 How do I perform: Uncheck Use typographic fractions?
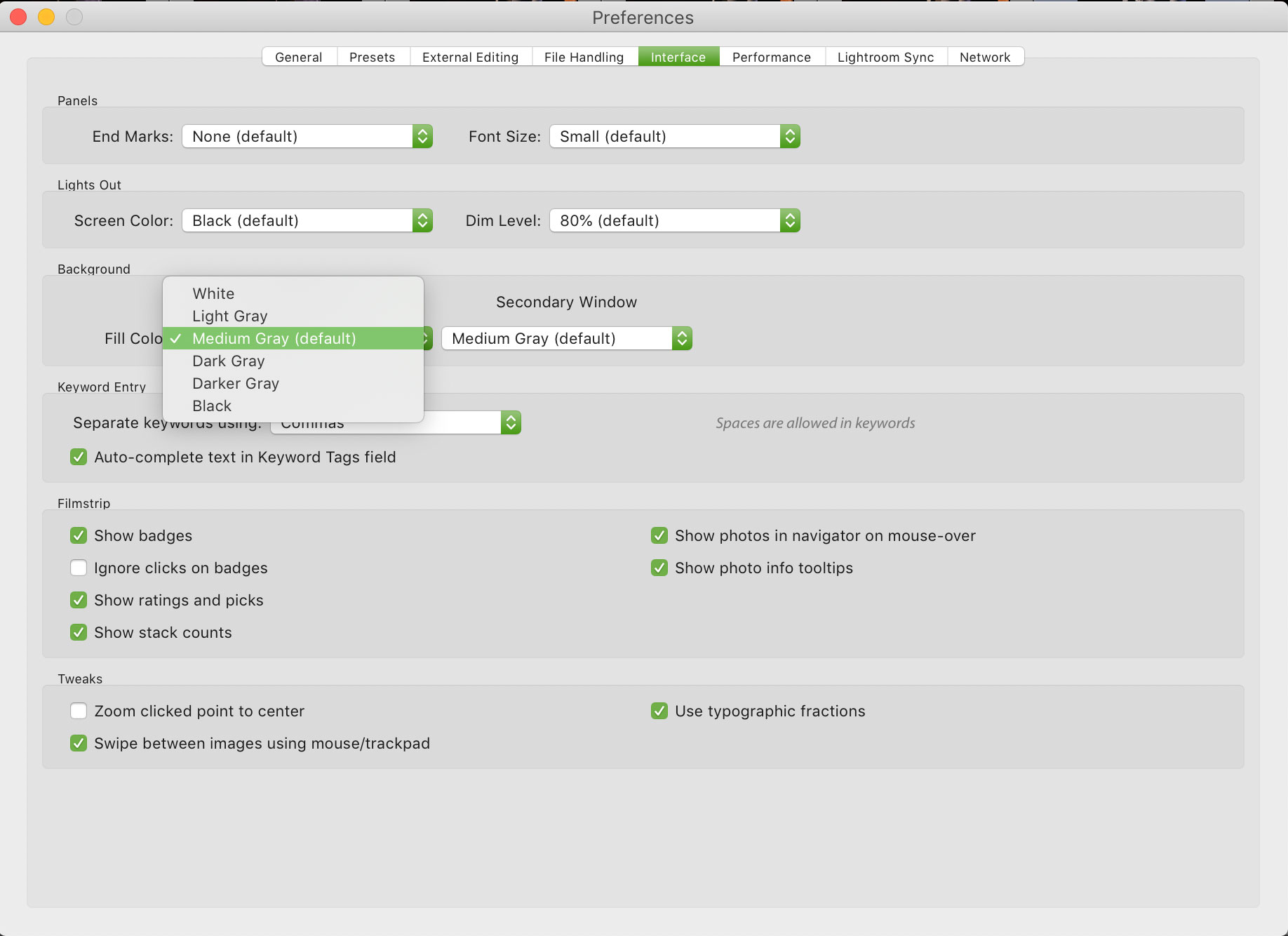(x=659, y=711)
